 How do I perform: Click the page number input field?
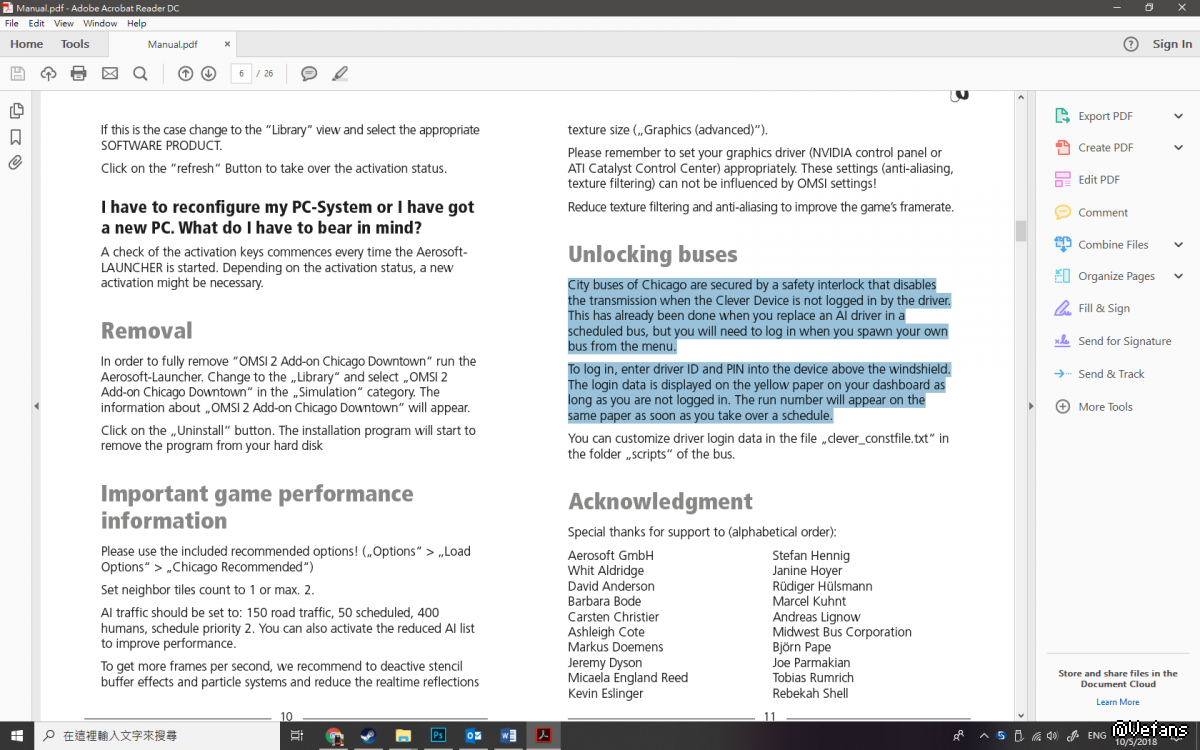pyautogui.click(x=241, y=73)
